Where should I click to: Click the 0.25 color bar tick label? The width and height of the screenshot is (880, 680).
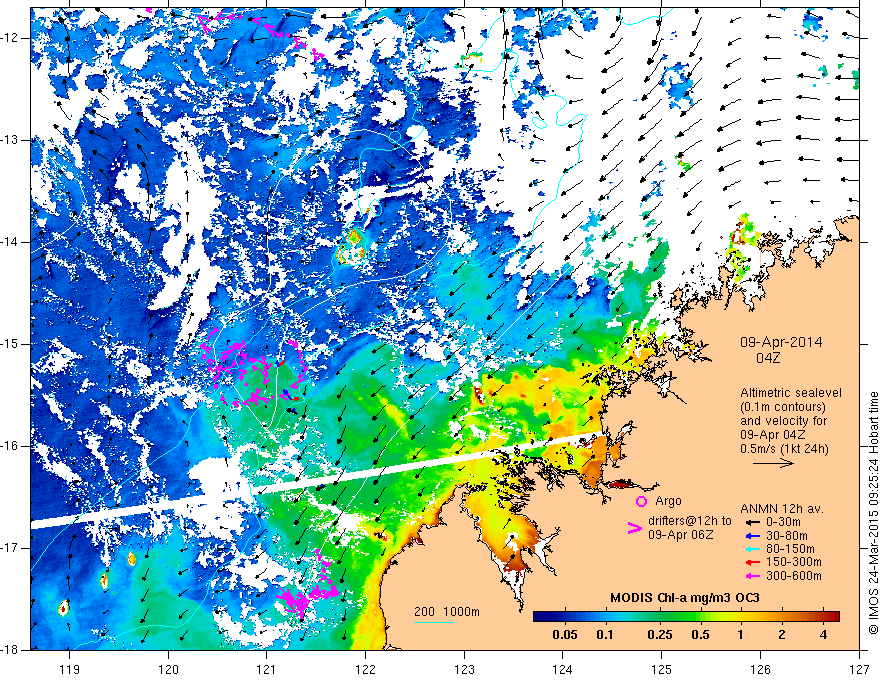tap(659, 635)
